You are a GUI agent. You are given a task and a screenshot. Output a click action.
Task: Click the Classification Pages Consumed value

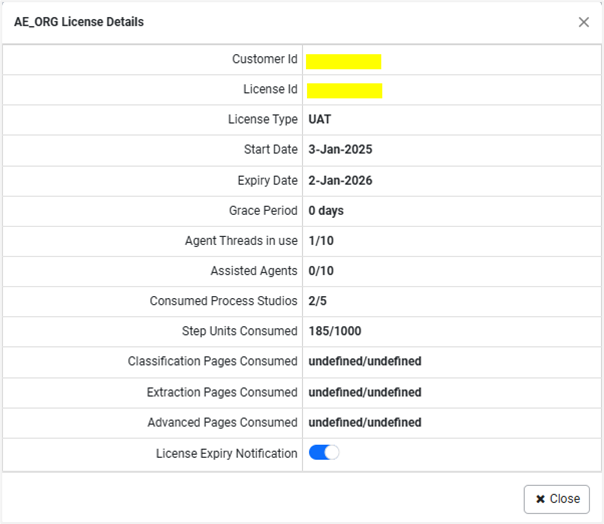pos(364,361)
